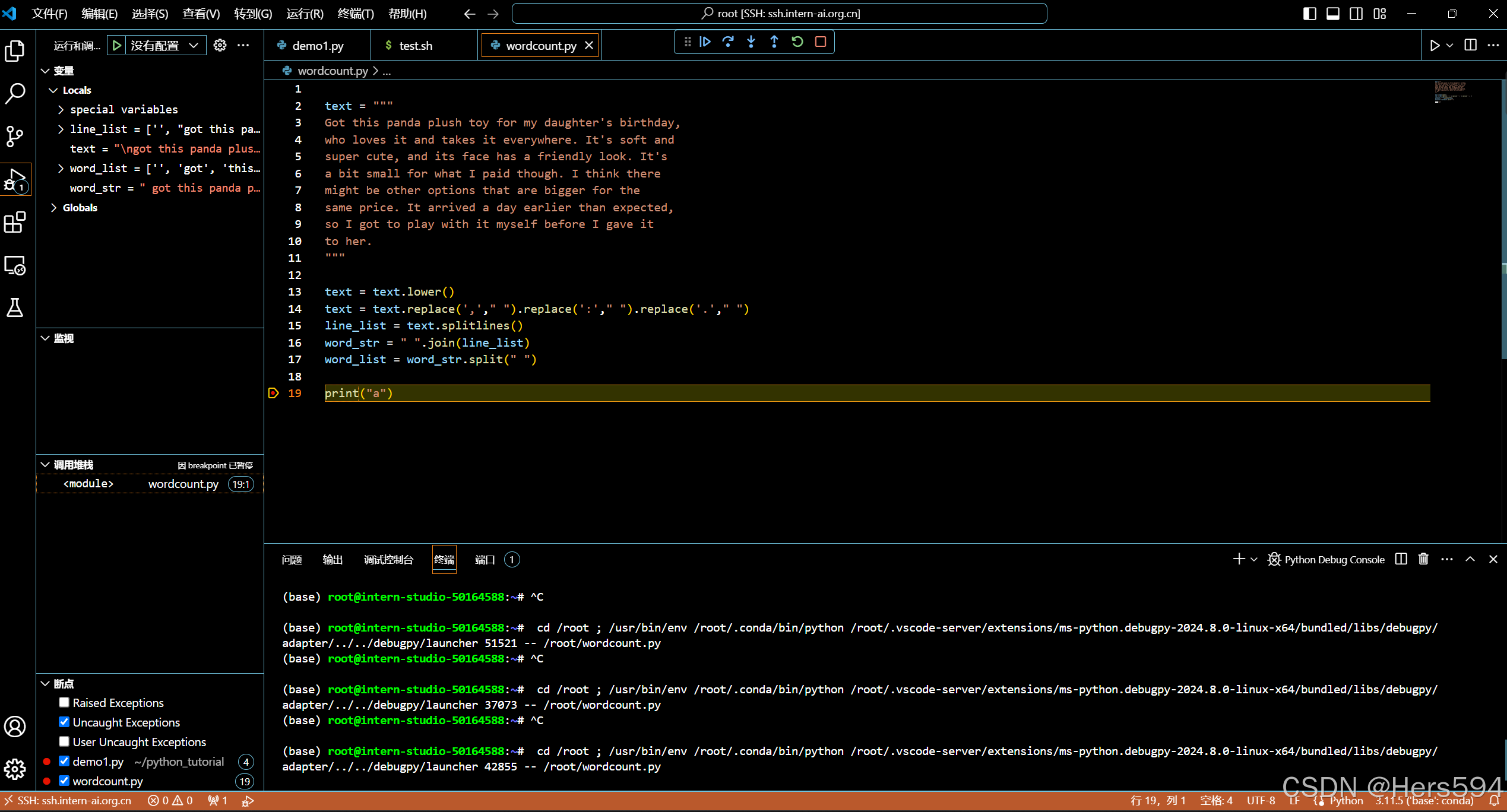
Task: Expand special variables under Locals
Action: pyautogui.click(x=60, y=109)
